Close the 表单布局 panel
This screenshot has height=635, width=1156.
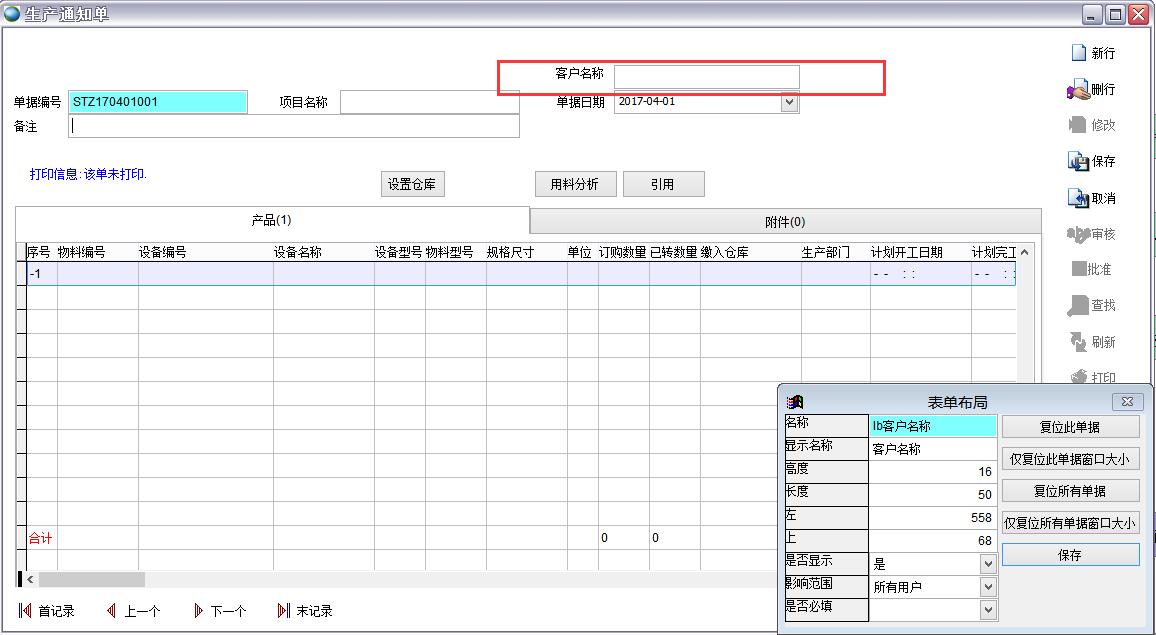pos(1127,402)
